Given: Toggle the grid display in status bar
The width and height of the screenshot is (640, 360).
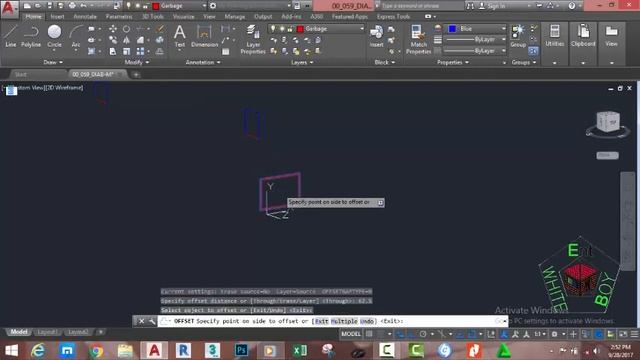Looking at the screenshot, I should tap(369, 334).
